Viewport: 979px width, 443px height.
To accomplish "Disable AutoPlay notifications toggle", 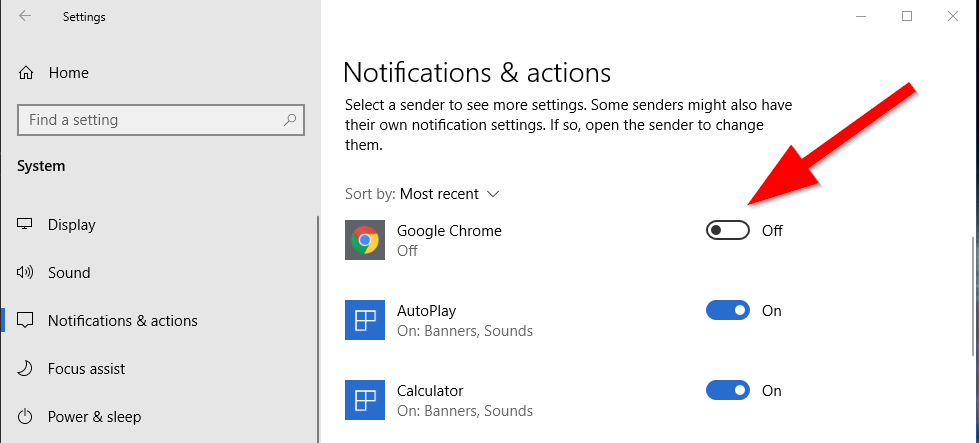I will click(x=727, y=310).
